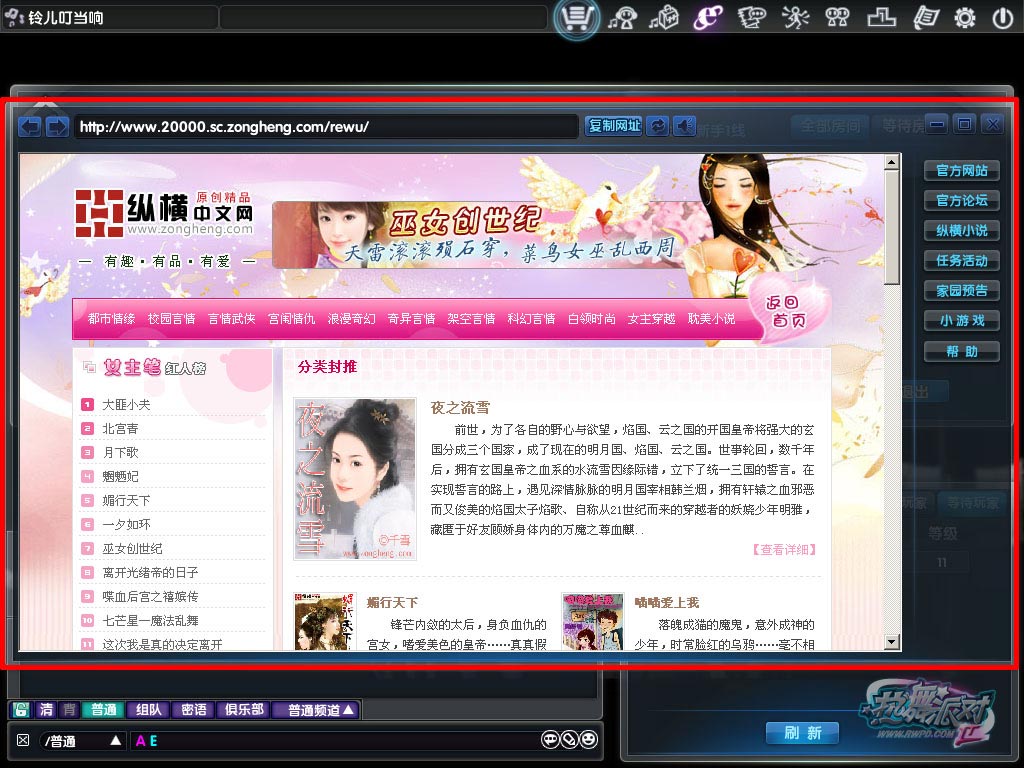Expand the /普通 chat mode dropdown

point(82,741)
